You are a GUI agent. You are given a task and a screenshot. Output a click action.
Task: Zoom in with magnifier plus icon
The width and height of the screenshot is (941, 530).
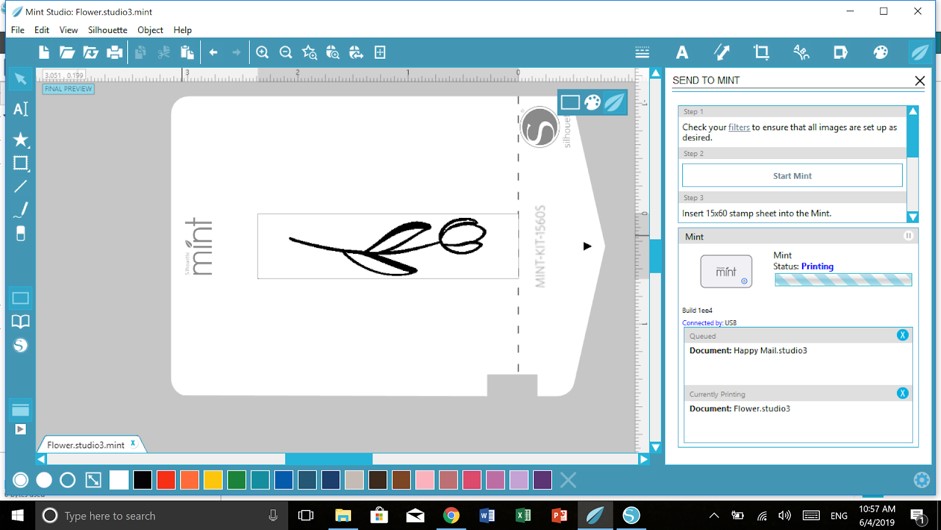coord(262,53)
